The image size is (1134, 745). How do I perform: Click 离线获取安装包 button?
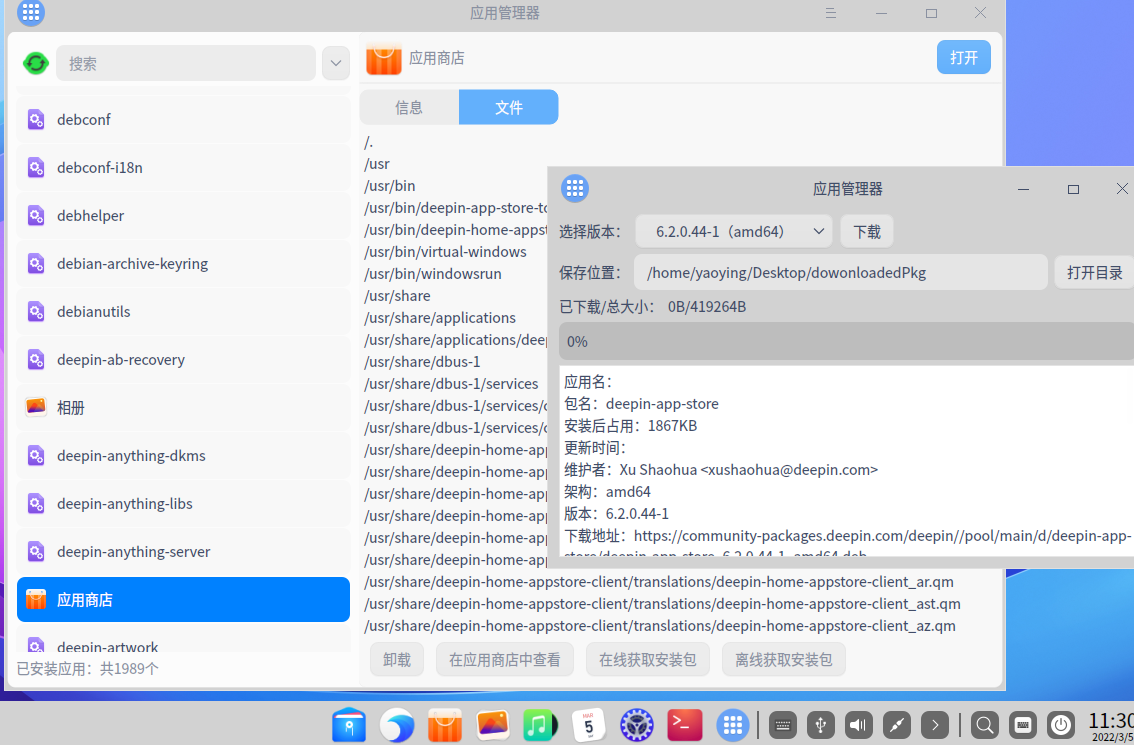coord(784,660)
